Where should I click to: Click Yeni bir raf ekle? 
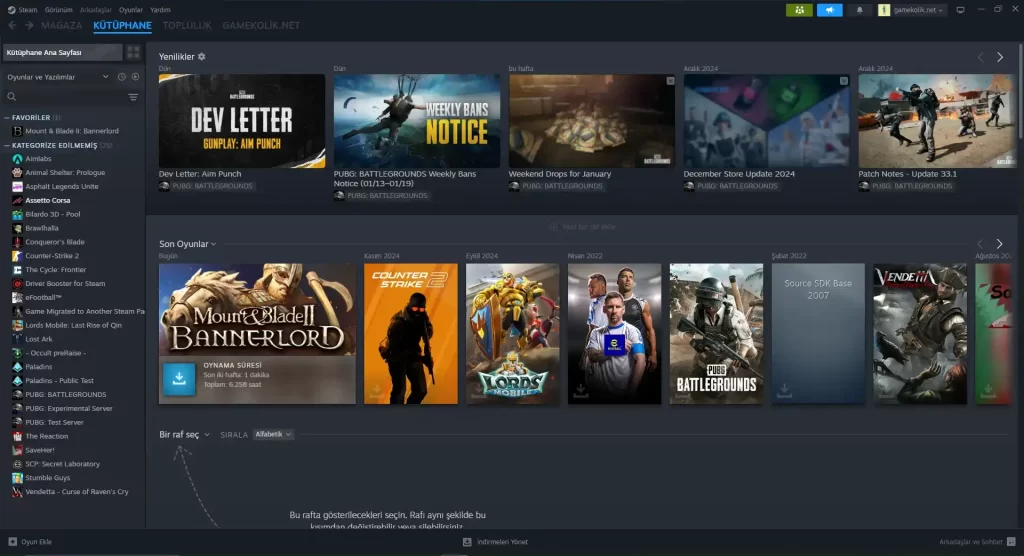[583, 227]
